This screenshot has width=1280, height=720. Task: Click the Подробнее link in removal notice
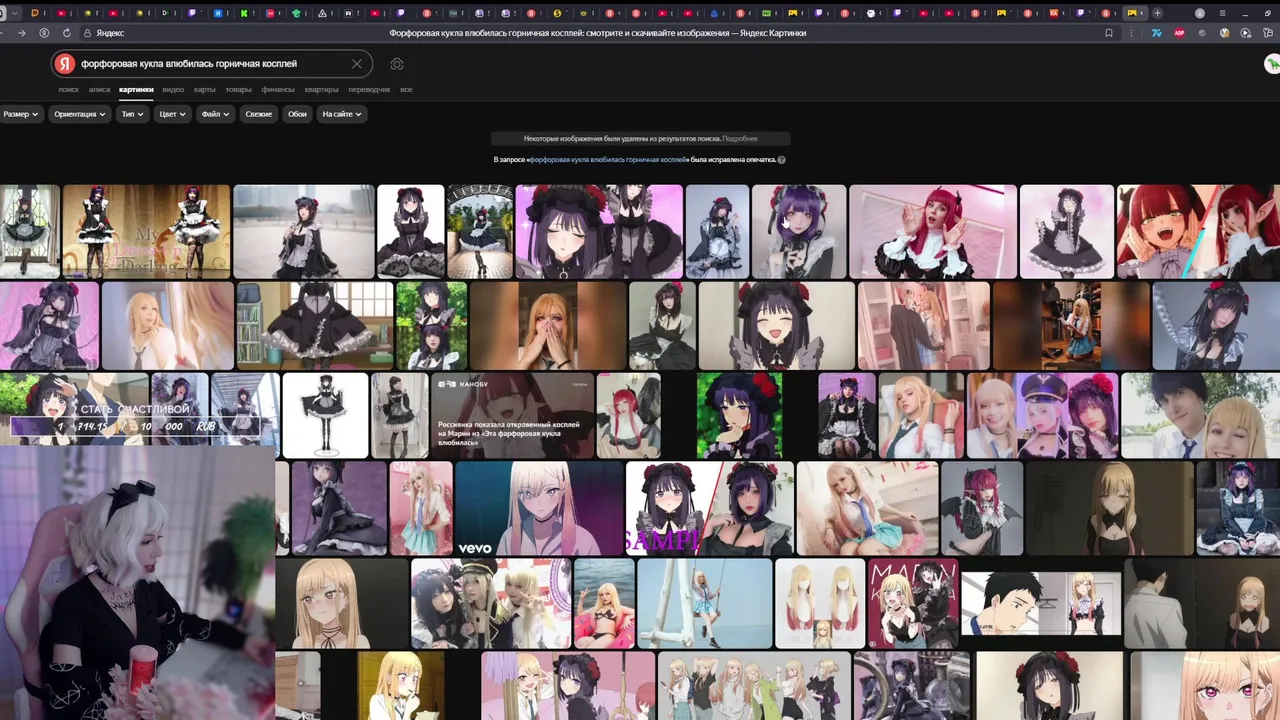(x=740, y=139)
